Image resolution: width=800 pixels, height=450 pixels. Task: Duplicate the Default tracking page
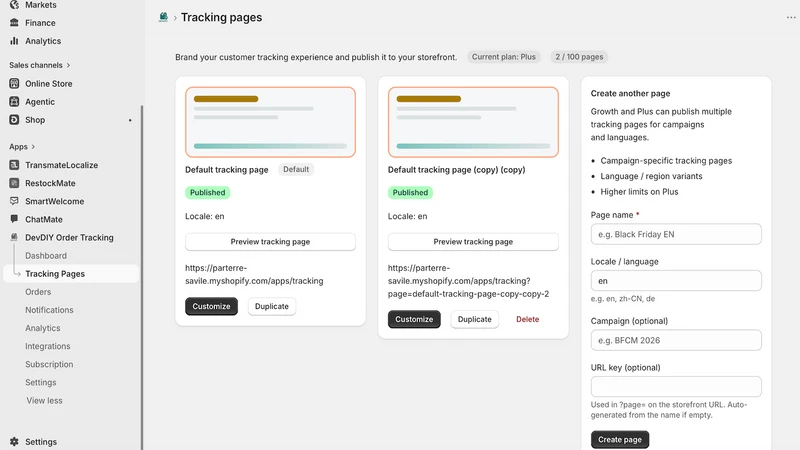tap(271, 306)
